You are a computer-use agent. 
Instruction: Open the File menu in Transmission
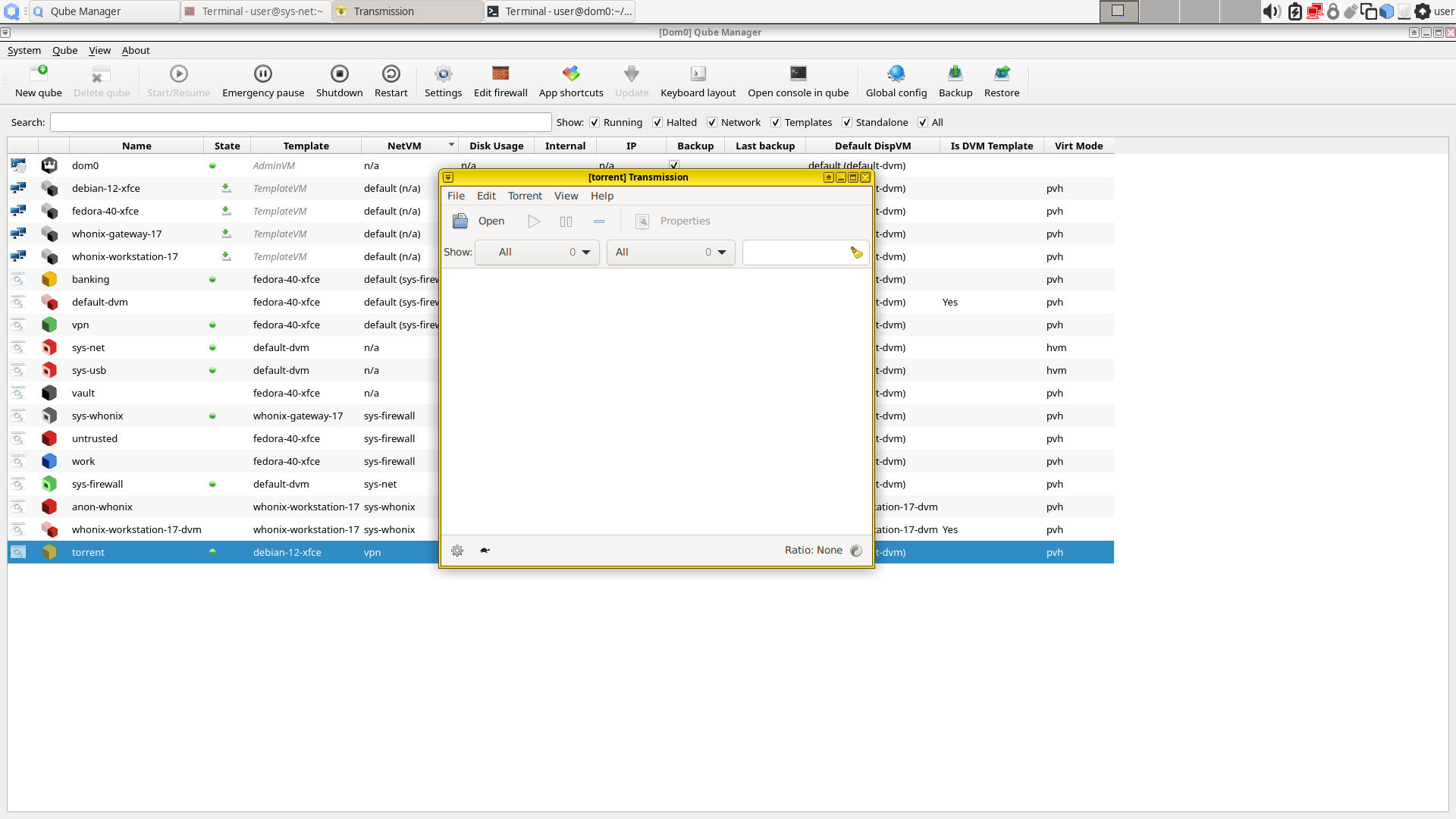click(456, 196)
